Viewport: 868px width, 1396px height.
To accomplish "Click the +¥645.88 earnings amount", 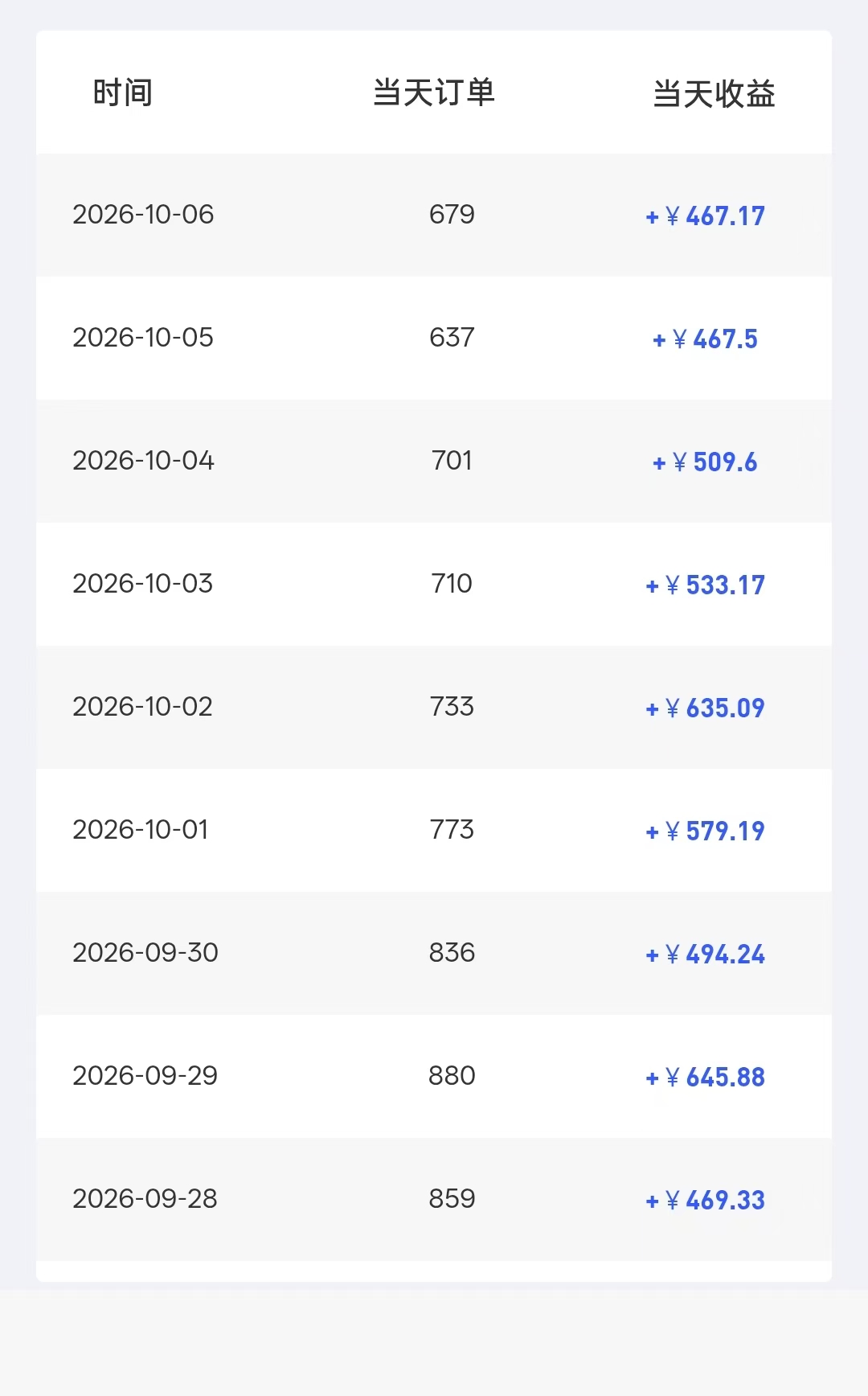I will pyautogui.click(x=706, y=1077).
